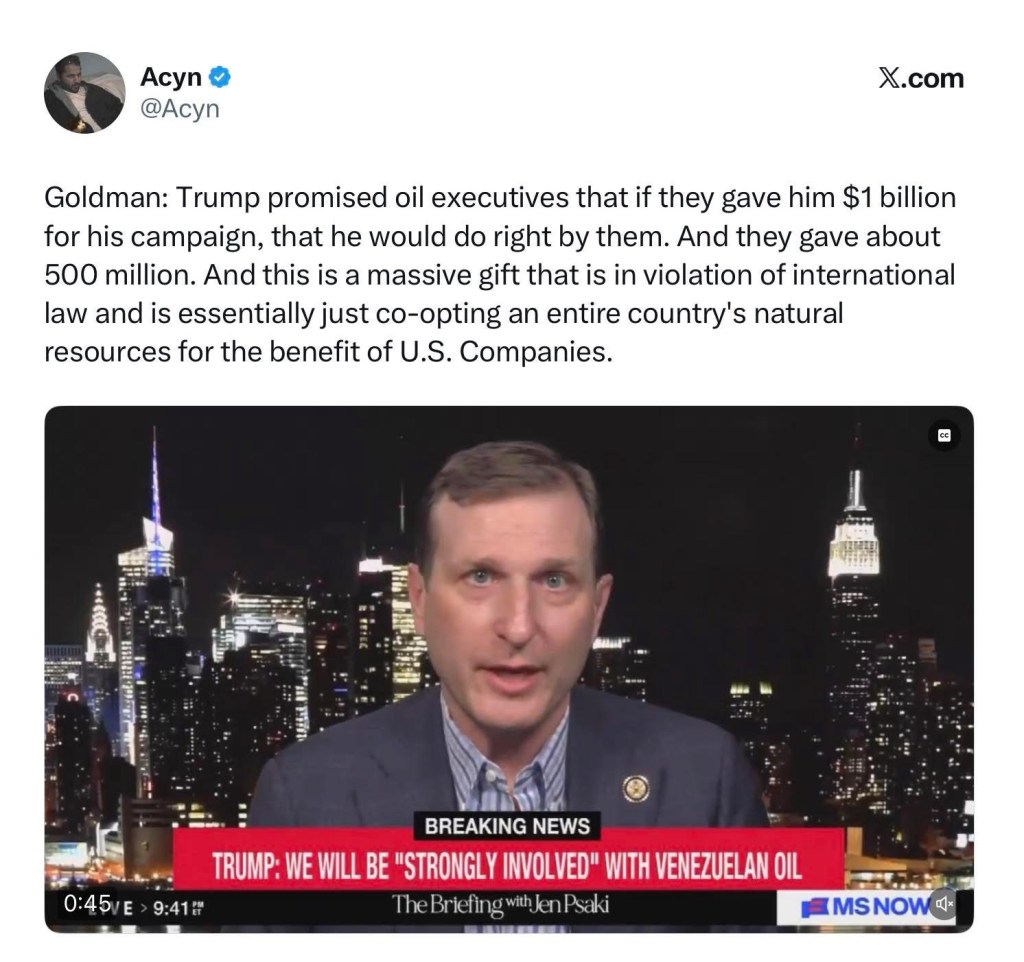This screenshot has width=1024, height=962.
Task: Click the round lapel pin on the jacket
Action: 635,789
